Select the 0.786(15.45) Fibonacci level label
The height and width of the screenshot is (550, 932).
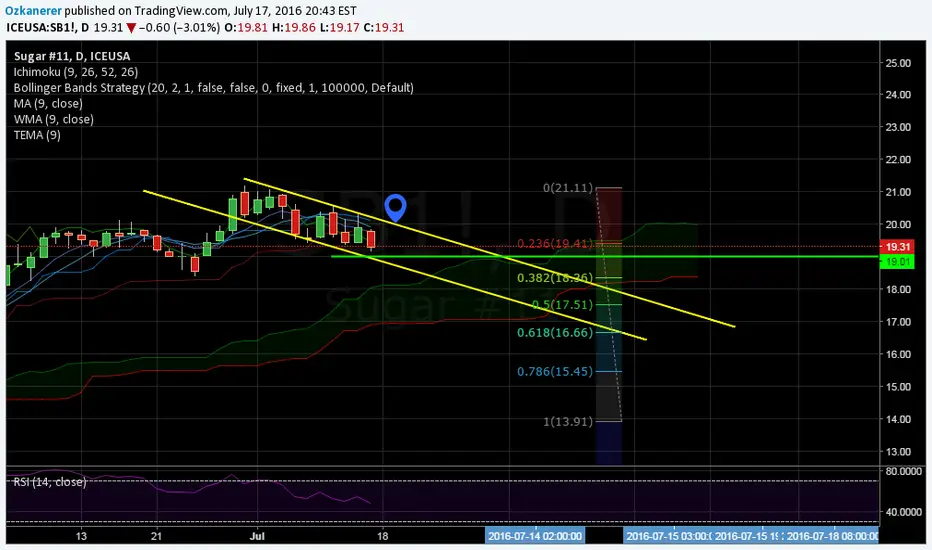(555, 372)
